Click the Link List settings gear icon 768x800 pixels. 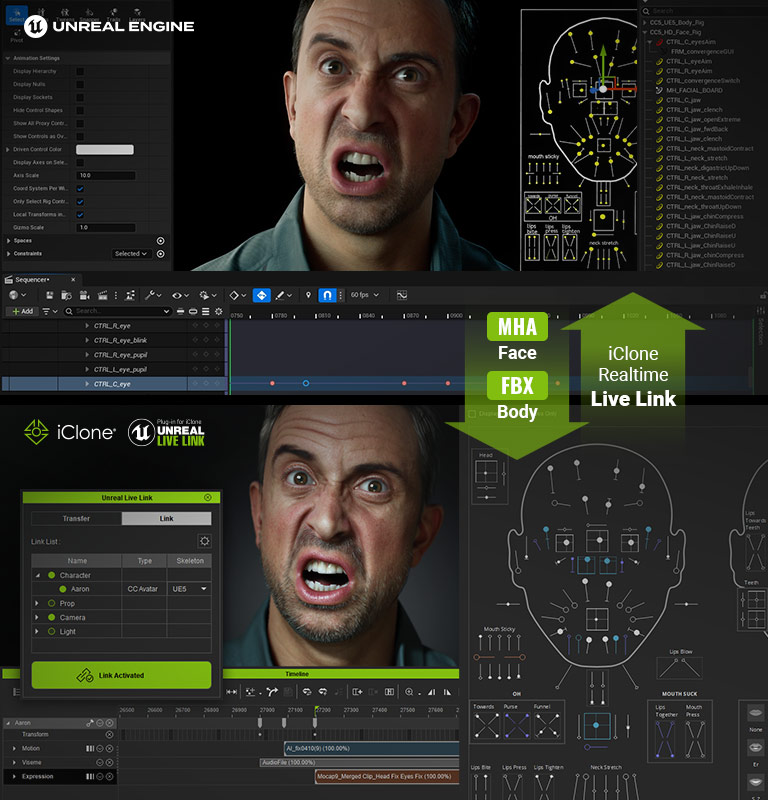click(204, 541)
